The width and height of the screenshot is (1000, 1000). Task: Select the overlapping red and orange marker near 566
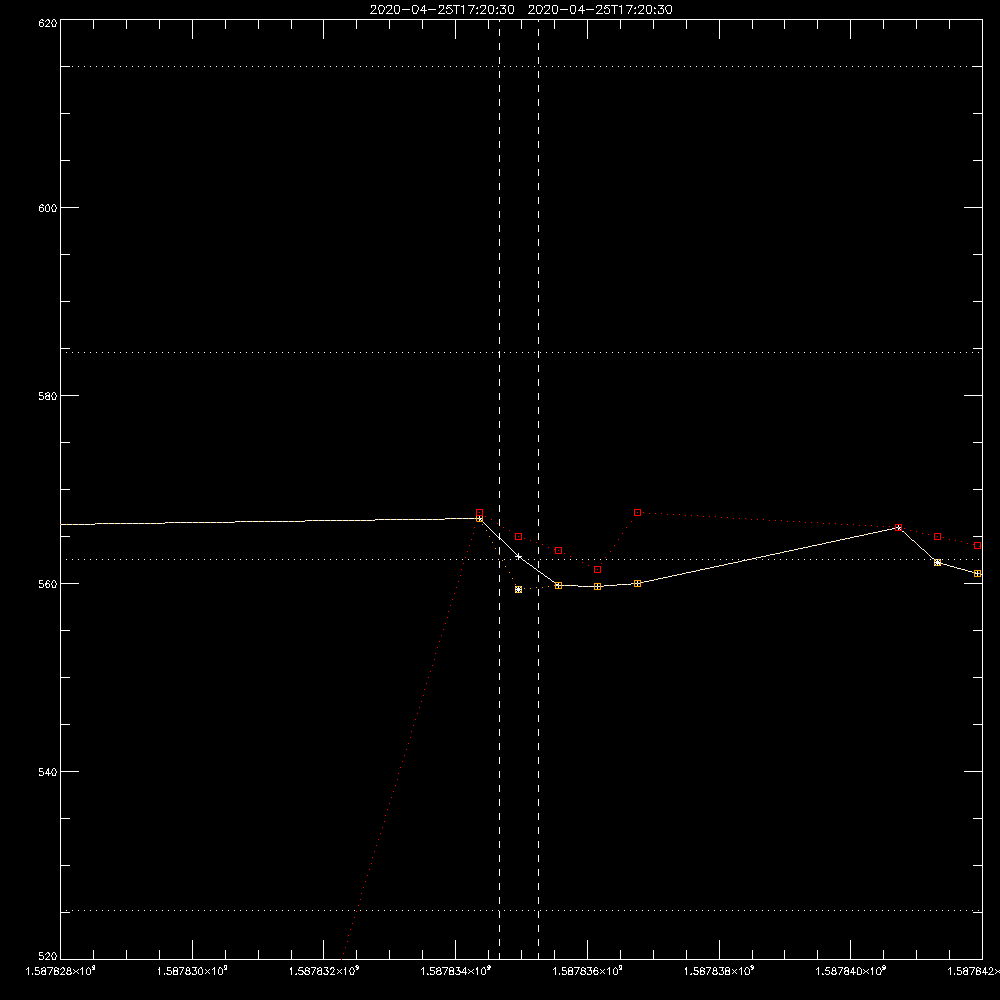click(x=899, y=527)
